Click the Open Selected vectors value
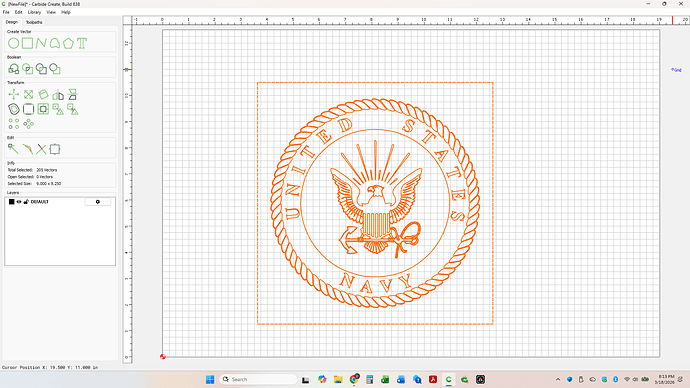This screenshot has width=690, height=388. [44, 177]
